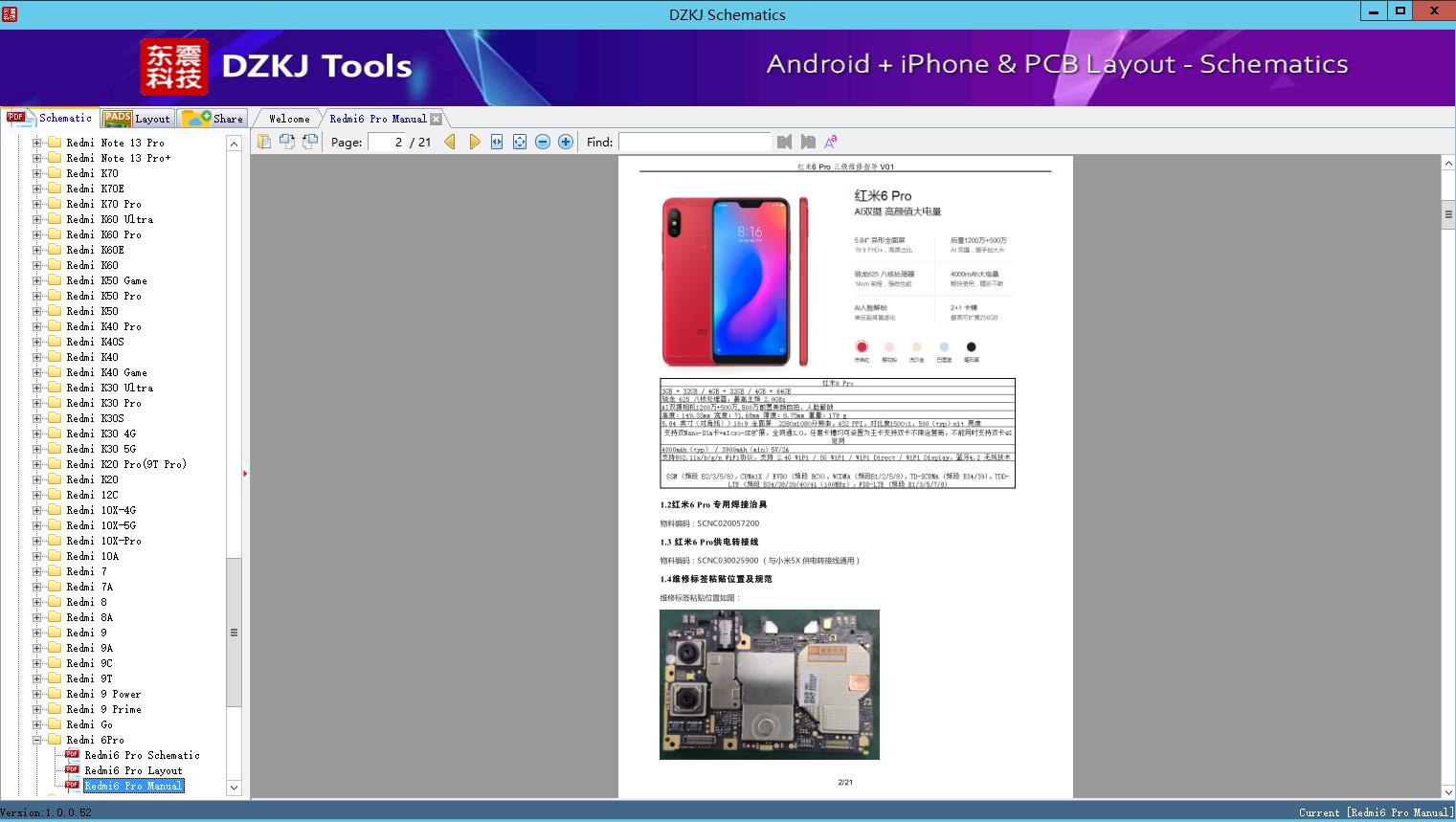Go to the previous page arrow

pyautogui.click(x=450, y=142)
